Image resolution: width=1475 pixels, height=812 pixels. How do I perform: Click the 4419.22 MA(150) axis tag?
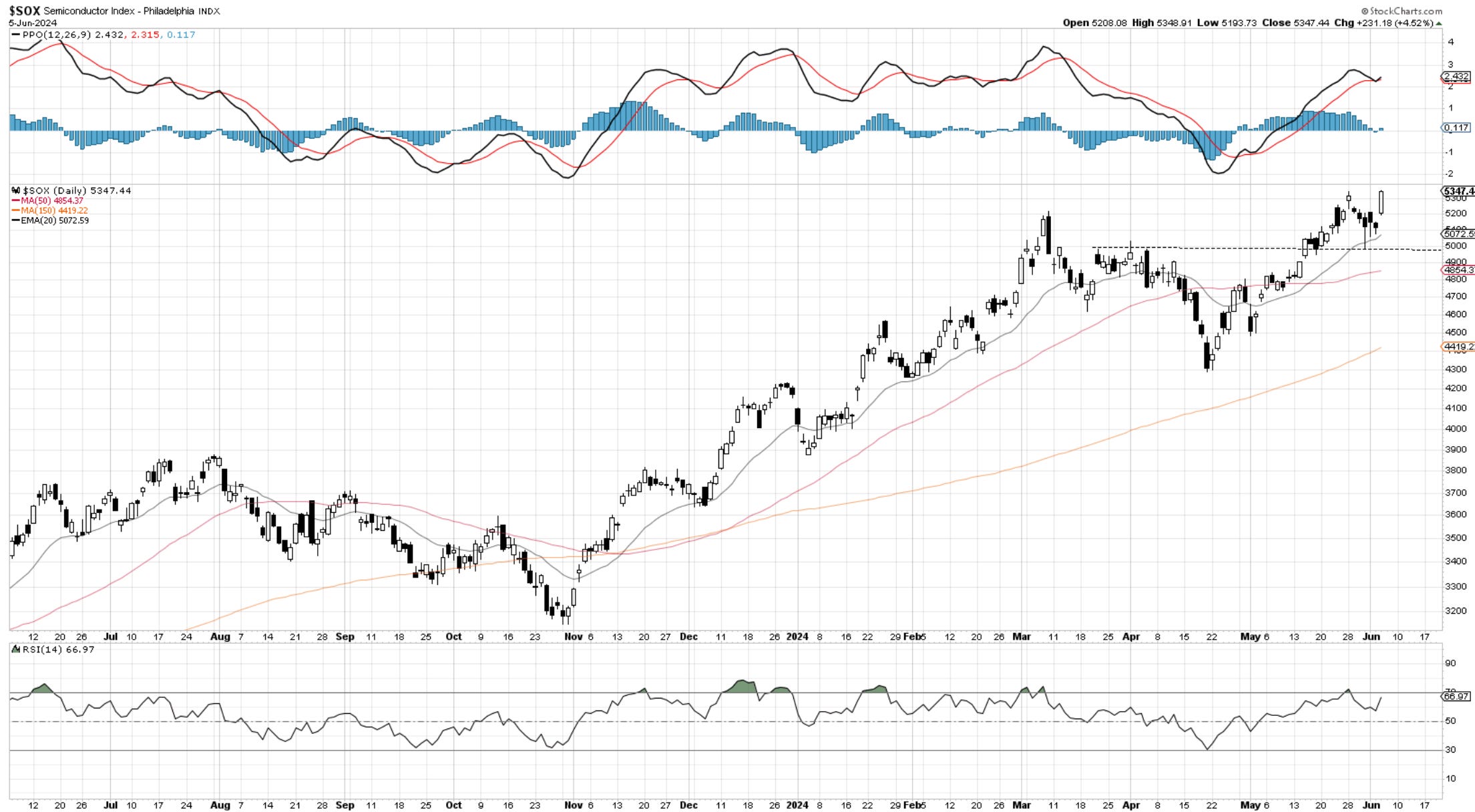1458,347
